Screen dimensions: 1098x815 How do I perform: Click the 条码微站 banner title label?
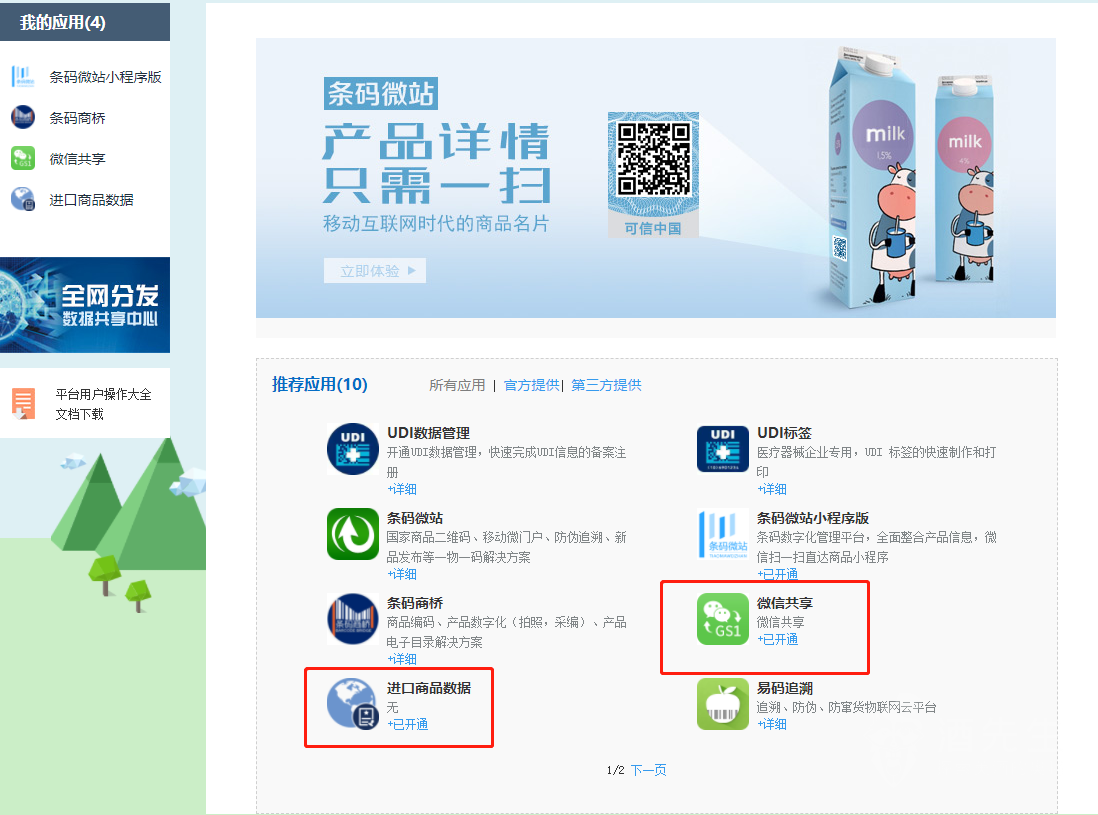pyautogui.click(x=381, y=94)
